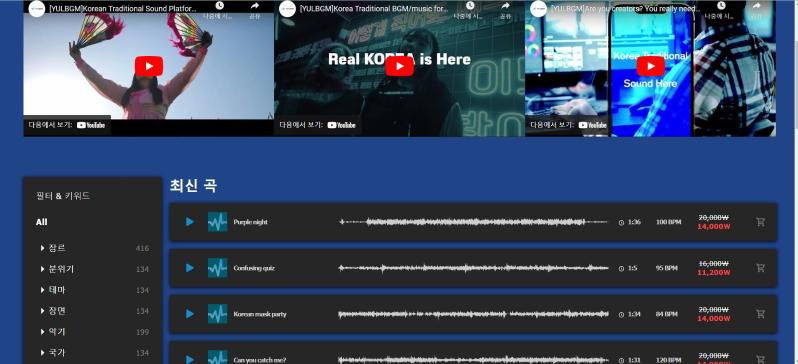Click the 199 count beside 악기
Image resolution: width=798 pixels, height=364 pixels.
[142, 332]
